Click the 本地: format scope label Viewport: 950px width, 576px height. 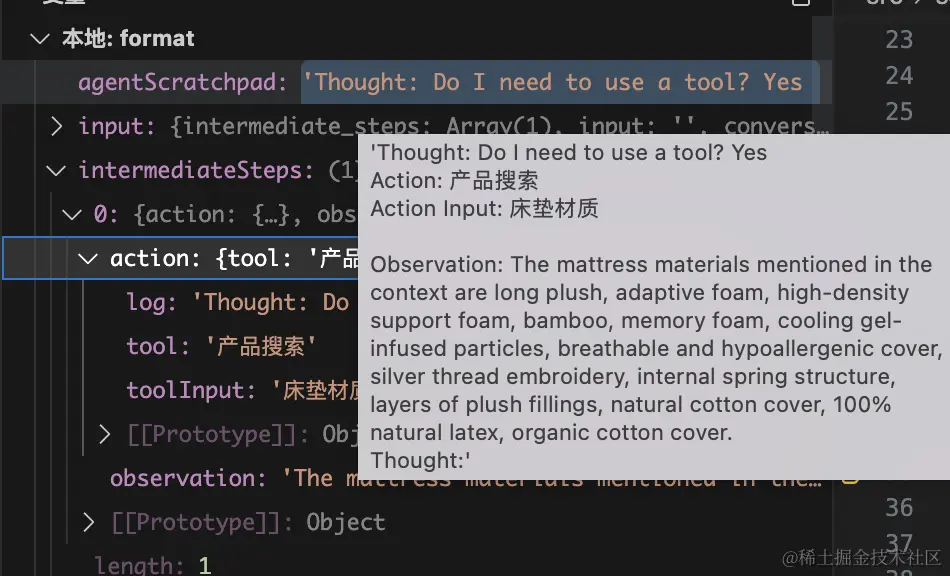pyautogui.click(x=128, y=39)
